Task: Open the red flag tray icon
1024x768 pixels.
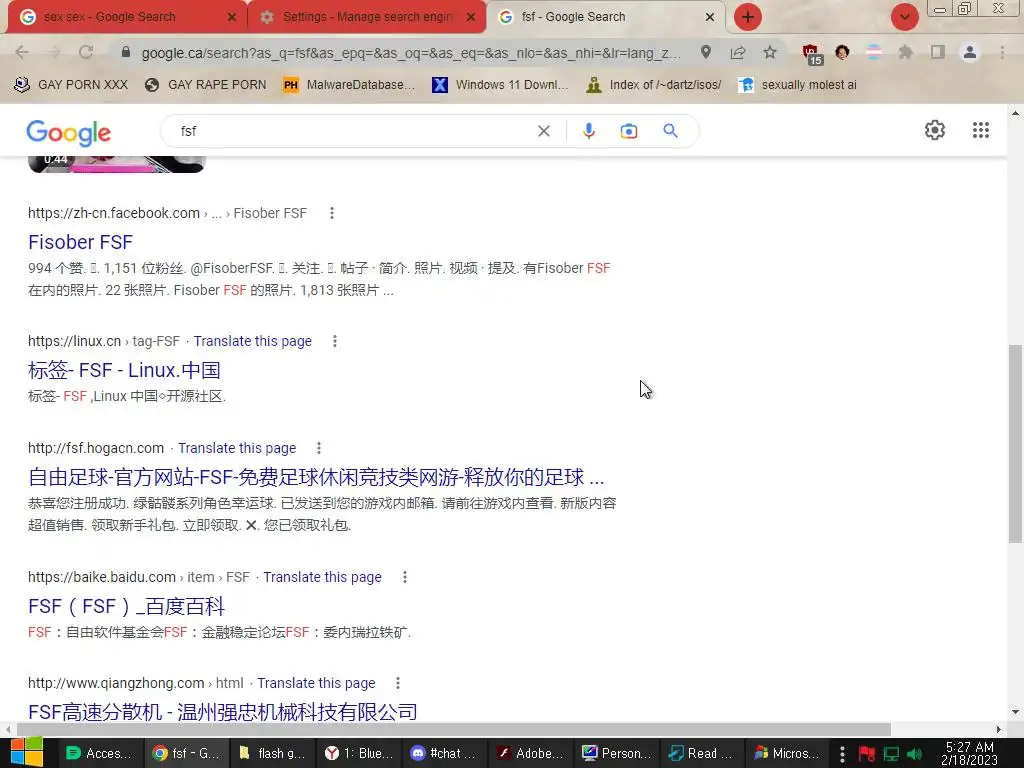Action: [x=867, y=754]
